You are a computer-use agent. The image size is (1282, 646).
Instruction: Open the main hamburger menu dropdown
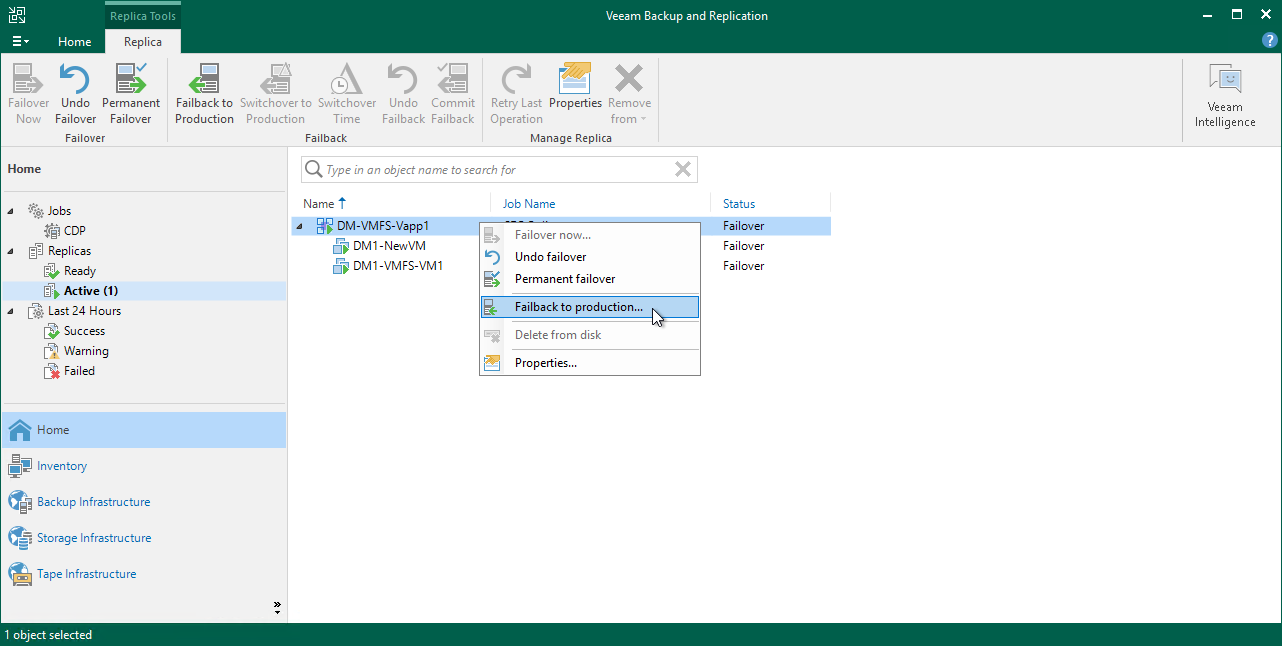20,42
